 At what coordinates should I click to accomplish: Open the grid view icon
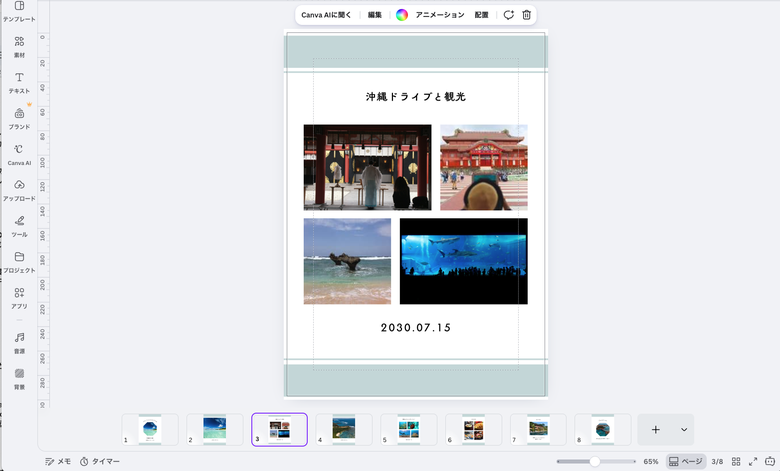pyautogui.click(x=736, y=462)
